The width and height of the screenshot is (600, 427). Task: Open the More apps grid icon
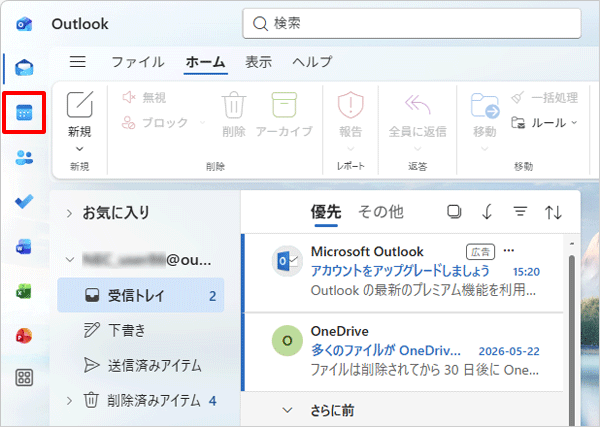tap(24, 378)
